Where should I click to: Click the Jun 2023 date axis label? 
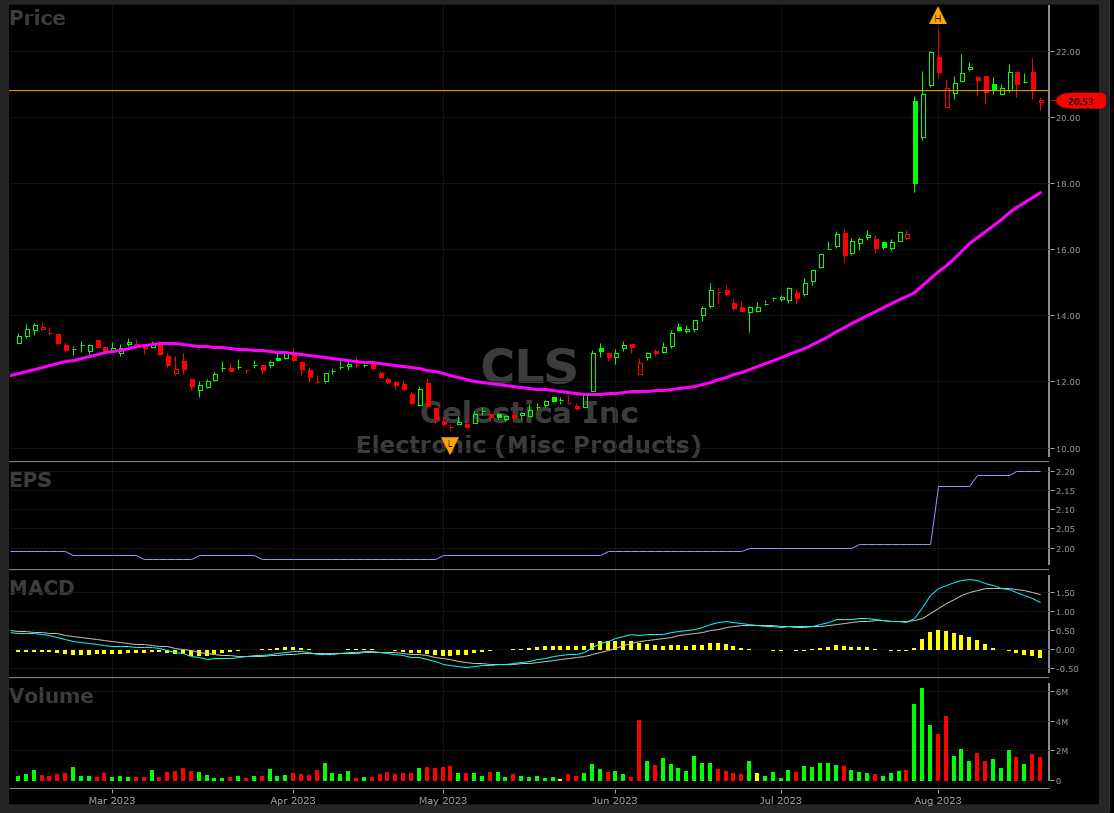(614, 800)
